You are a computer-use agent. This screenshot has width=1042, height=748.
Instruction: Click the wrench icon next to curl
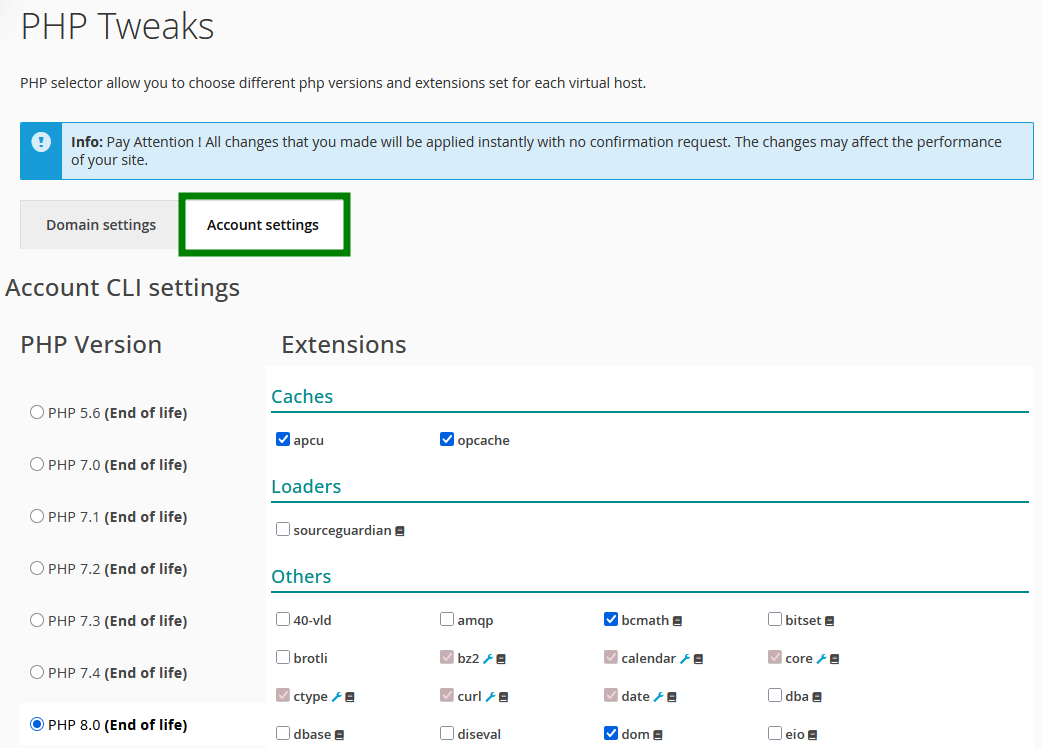[491, 697]
